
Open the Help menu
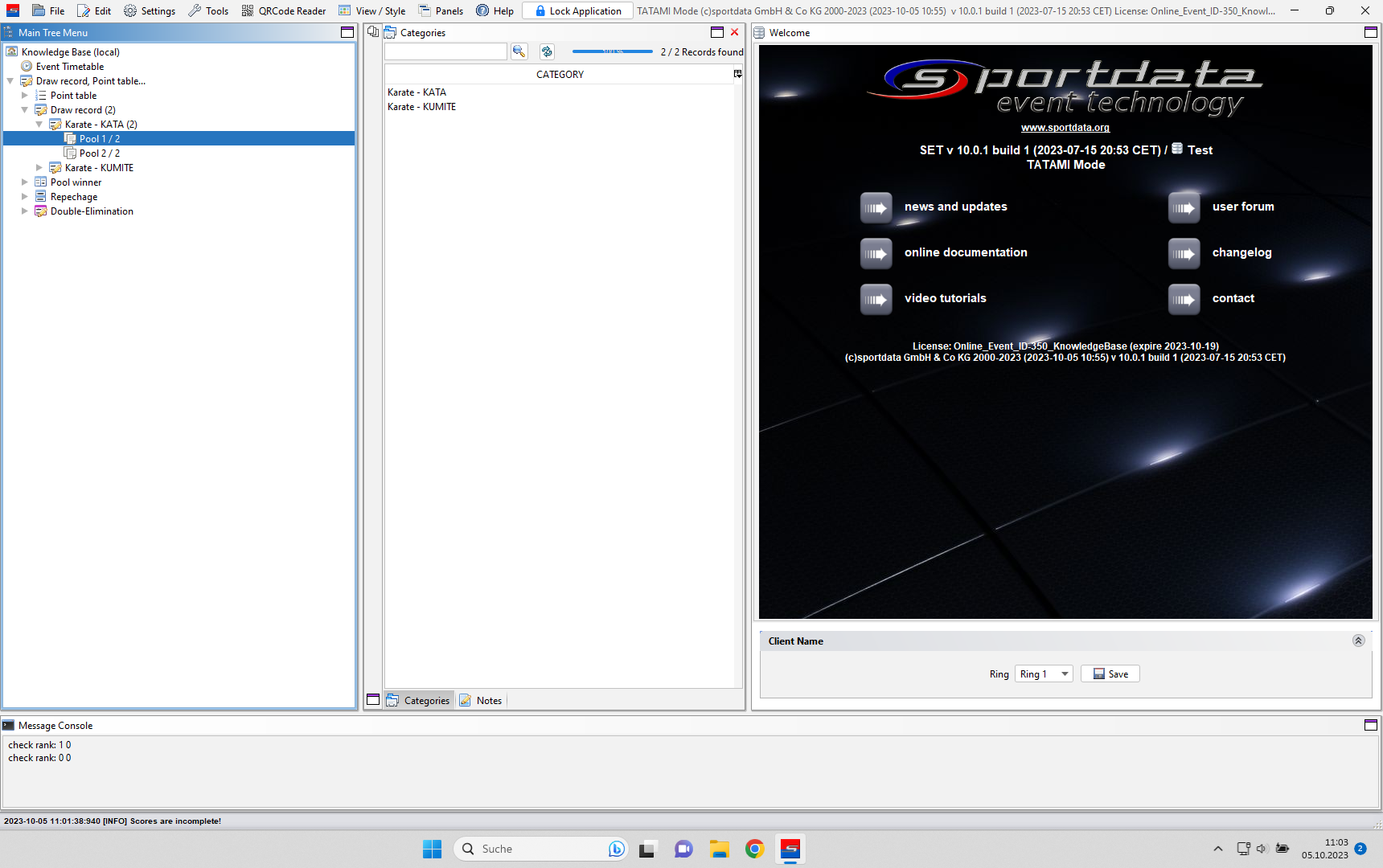pos(495,10)
